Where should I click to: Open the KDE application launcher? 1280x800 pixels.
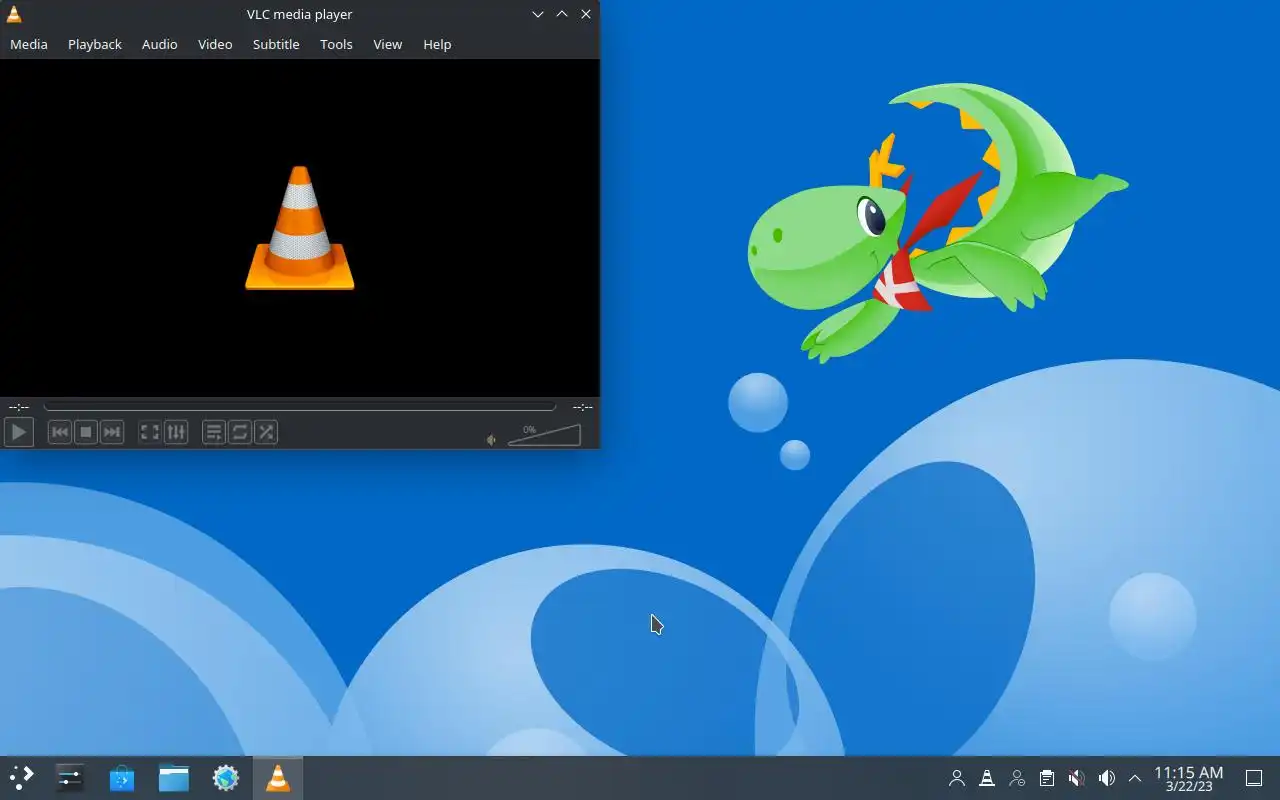(22, 778)
